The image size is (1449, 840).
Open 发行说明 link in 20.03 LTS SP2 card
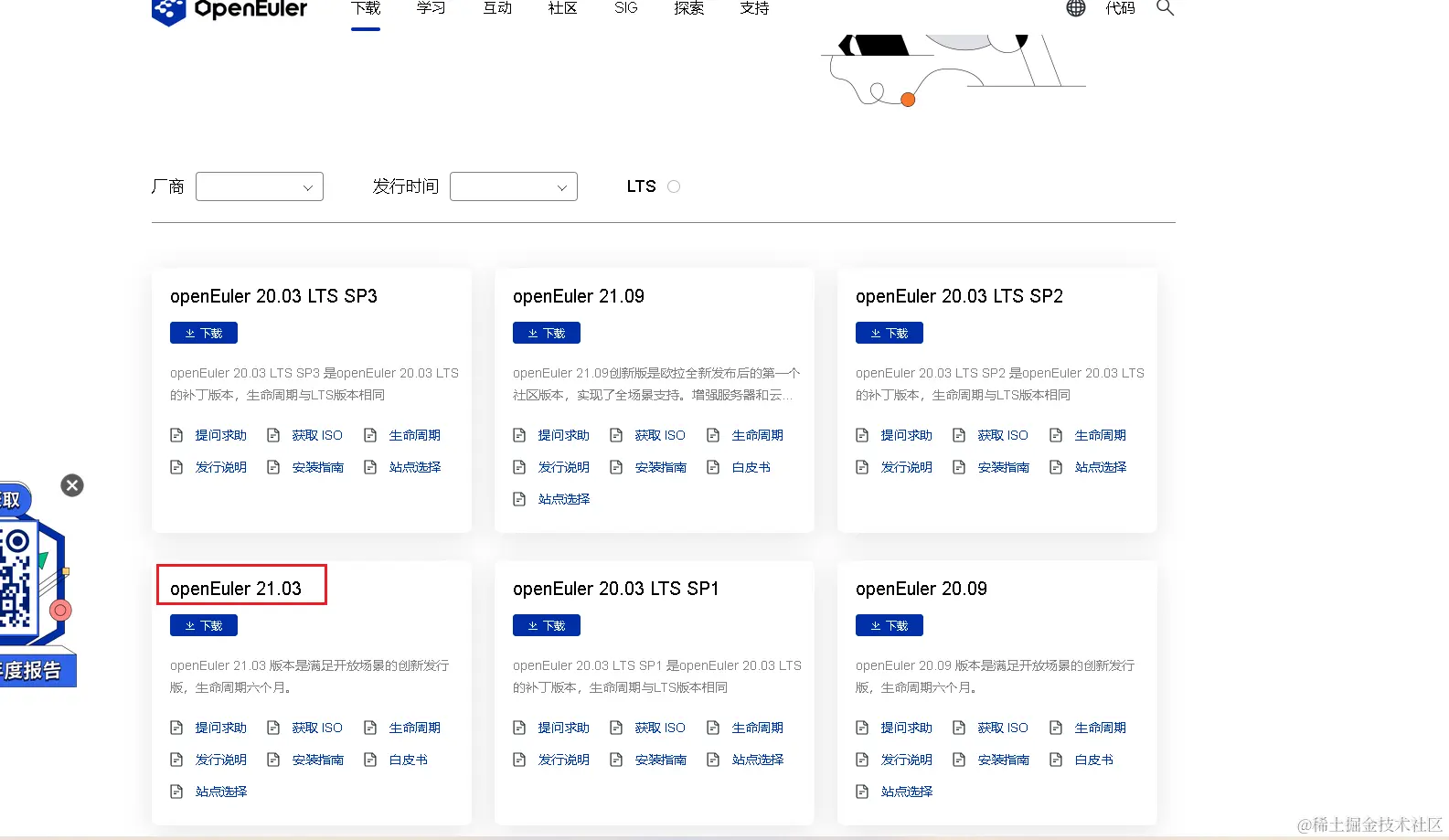point(907,467)
